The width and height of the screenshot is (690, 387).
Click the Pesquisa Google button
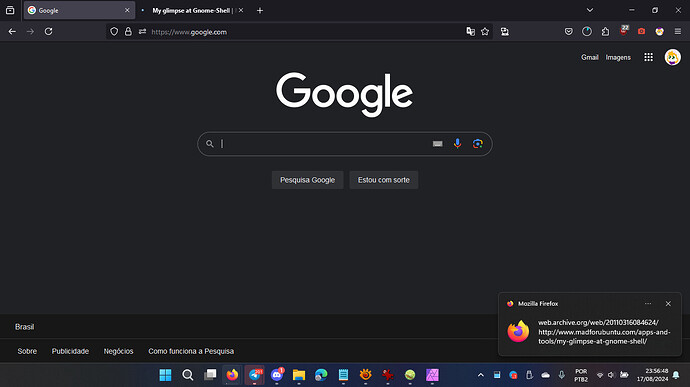(308, 180)
